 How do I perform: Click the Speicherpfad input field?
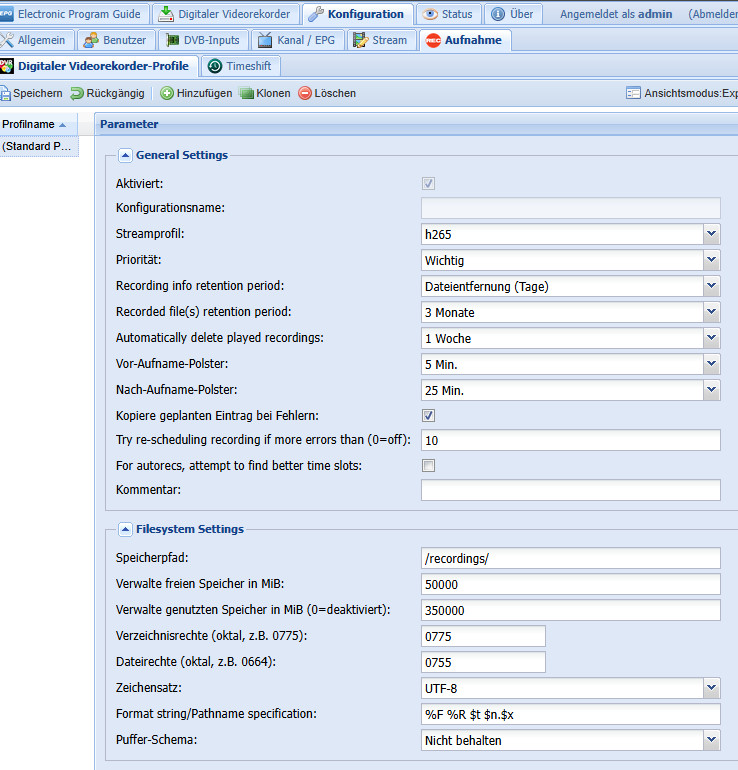tap(570, 558)
